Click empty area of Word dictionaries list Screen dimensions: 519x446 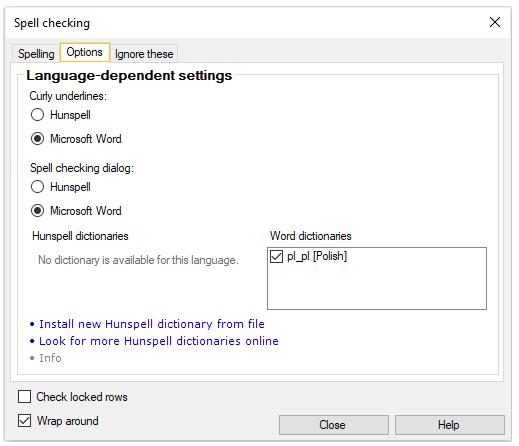(x=377, y=287)
